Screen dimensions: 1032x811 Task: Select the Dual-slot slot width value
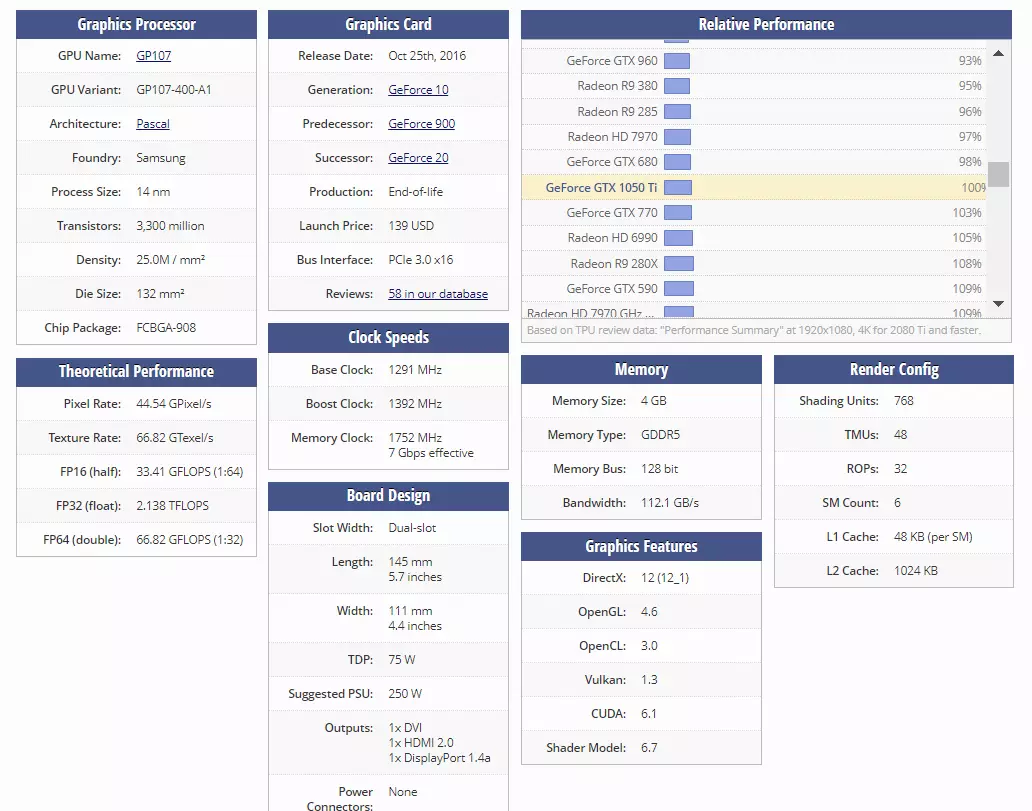pyautogui.click(x=412, y=528)
